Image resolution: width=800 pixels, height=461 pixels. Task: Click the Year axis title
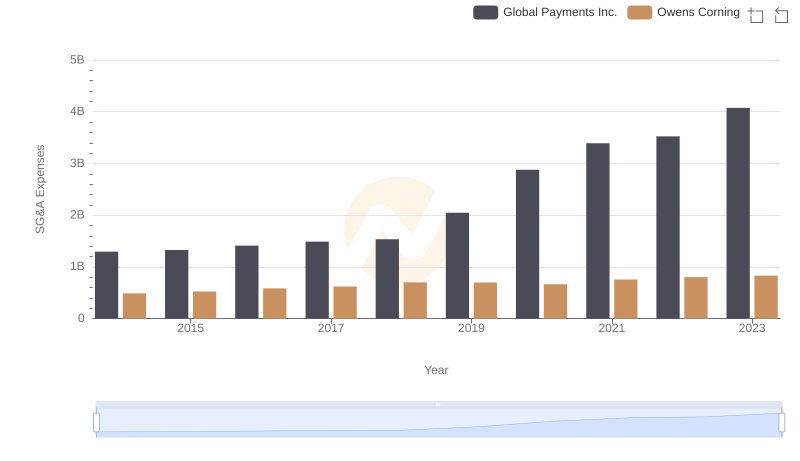[436, 370]
